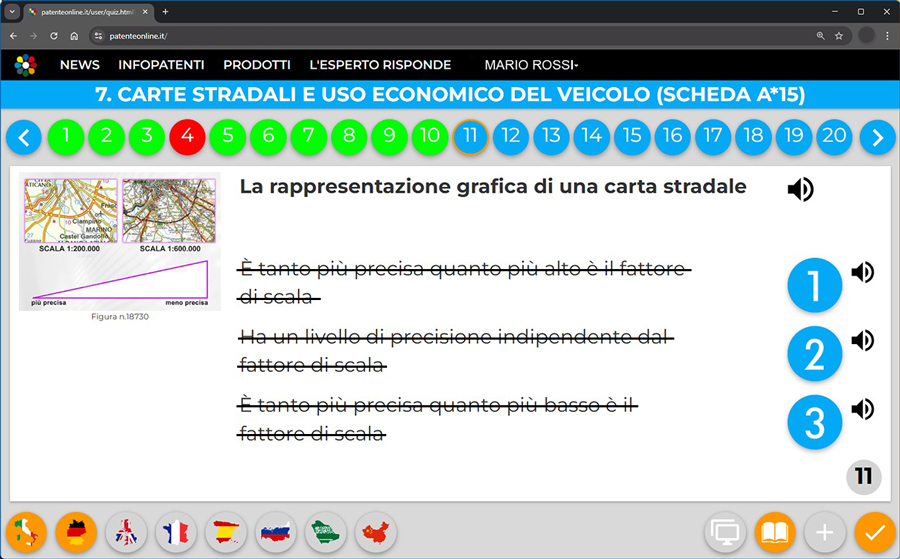The width and height of the screenshot is (900, 559).
Task: Jump to question 4 marked red
Action: click(187, 136)
